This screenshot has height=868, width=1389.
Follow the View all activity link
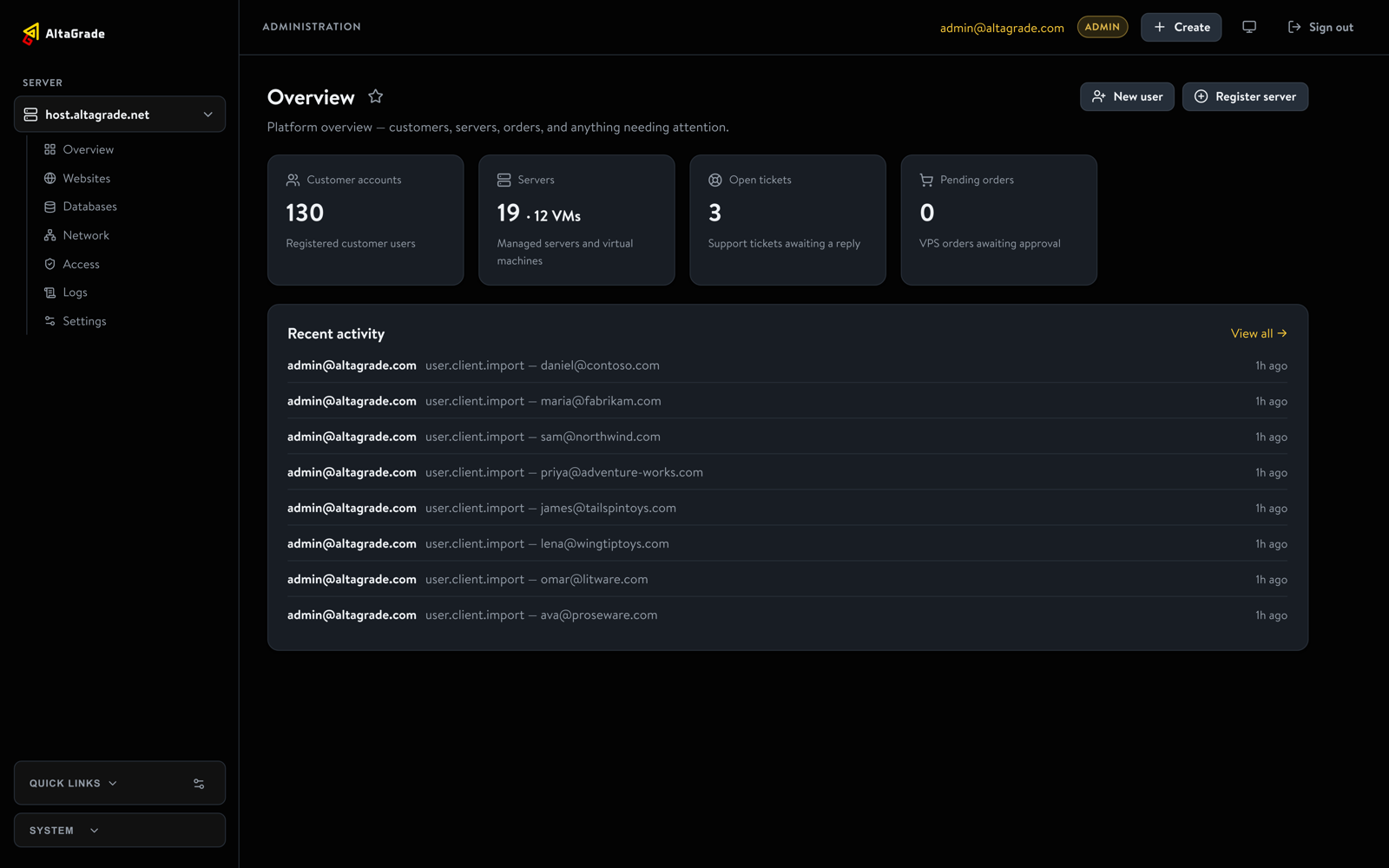tap(1259, 333)
